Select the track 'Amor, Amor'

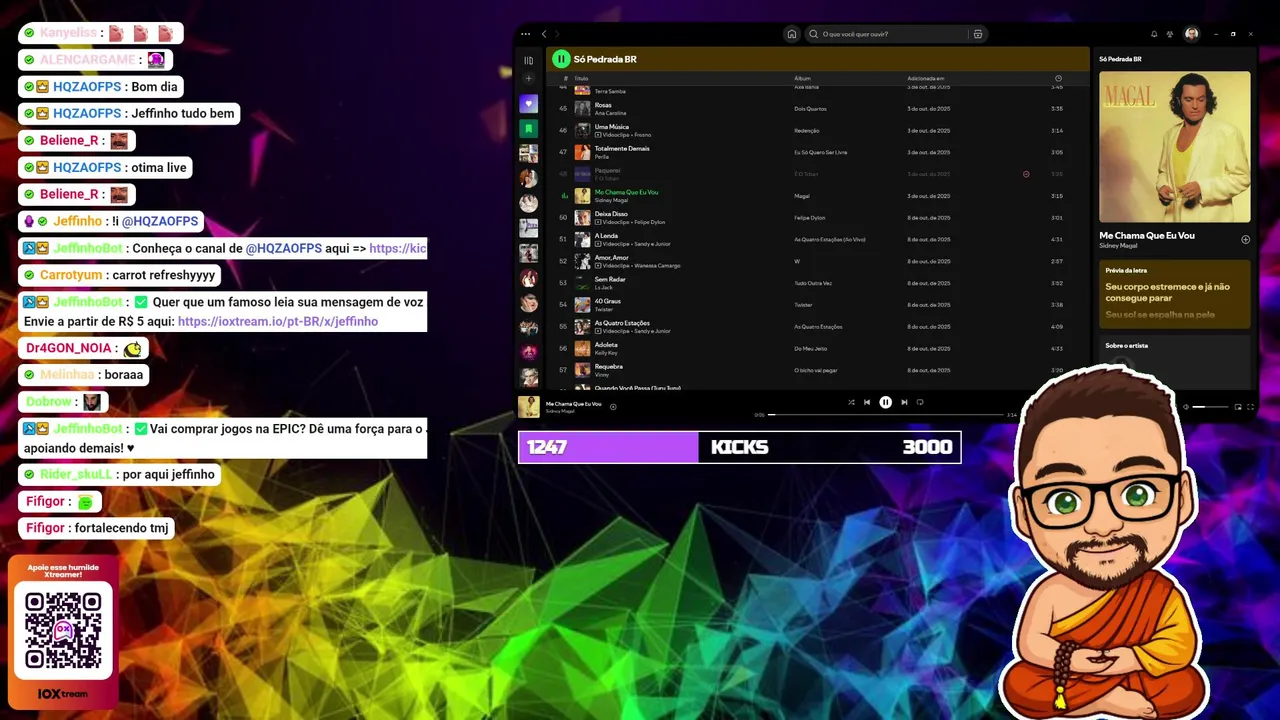pos(612,257)
